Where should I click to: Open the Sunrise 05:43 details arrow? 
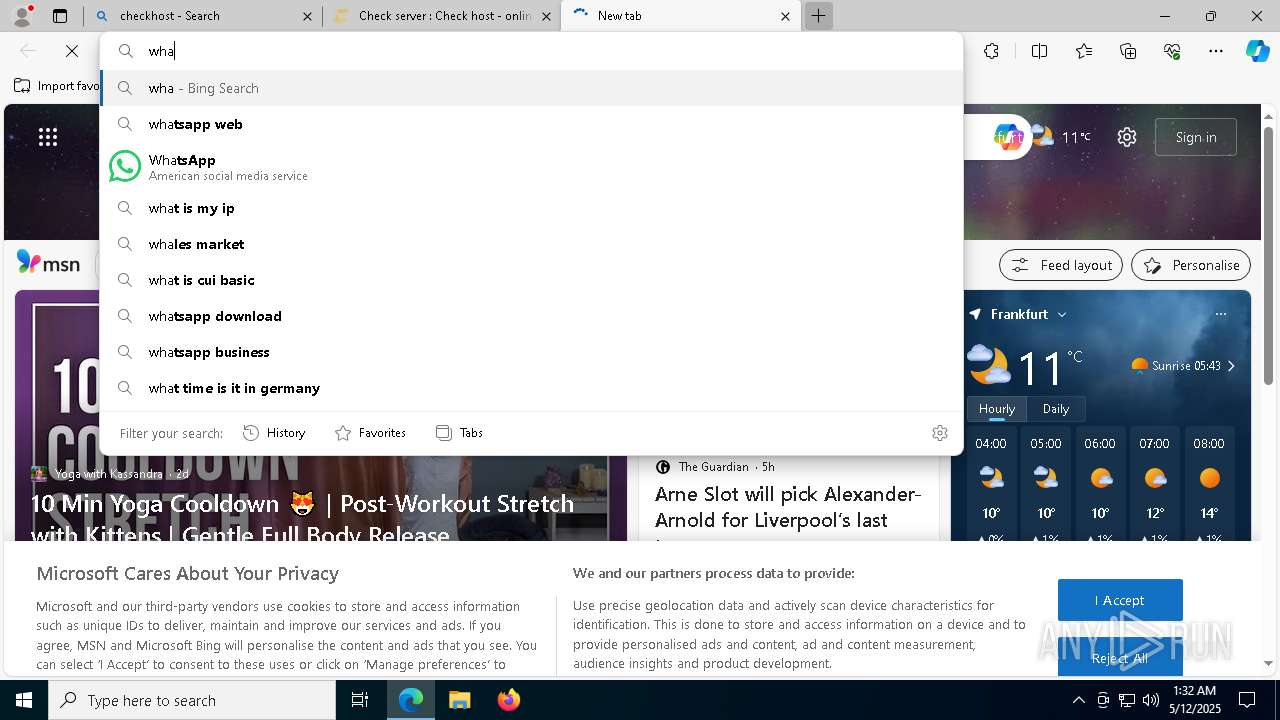pos(1231,366)
